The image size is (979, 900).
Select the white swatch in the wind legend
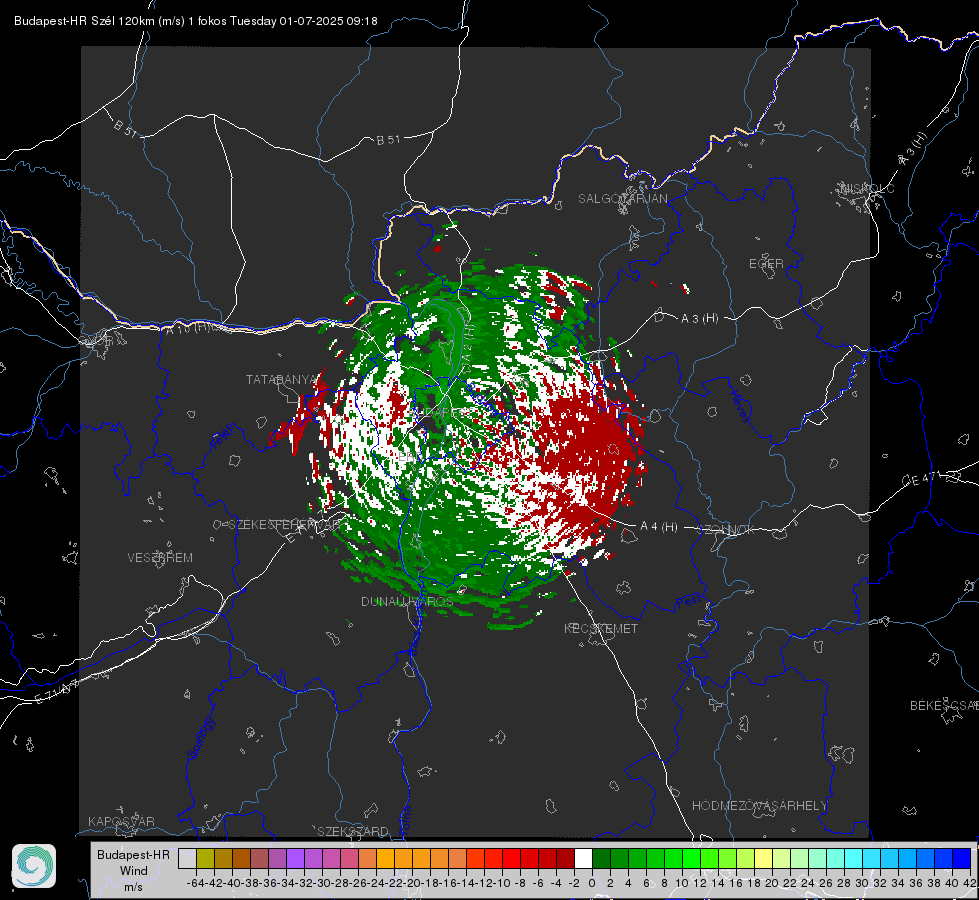583,858
